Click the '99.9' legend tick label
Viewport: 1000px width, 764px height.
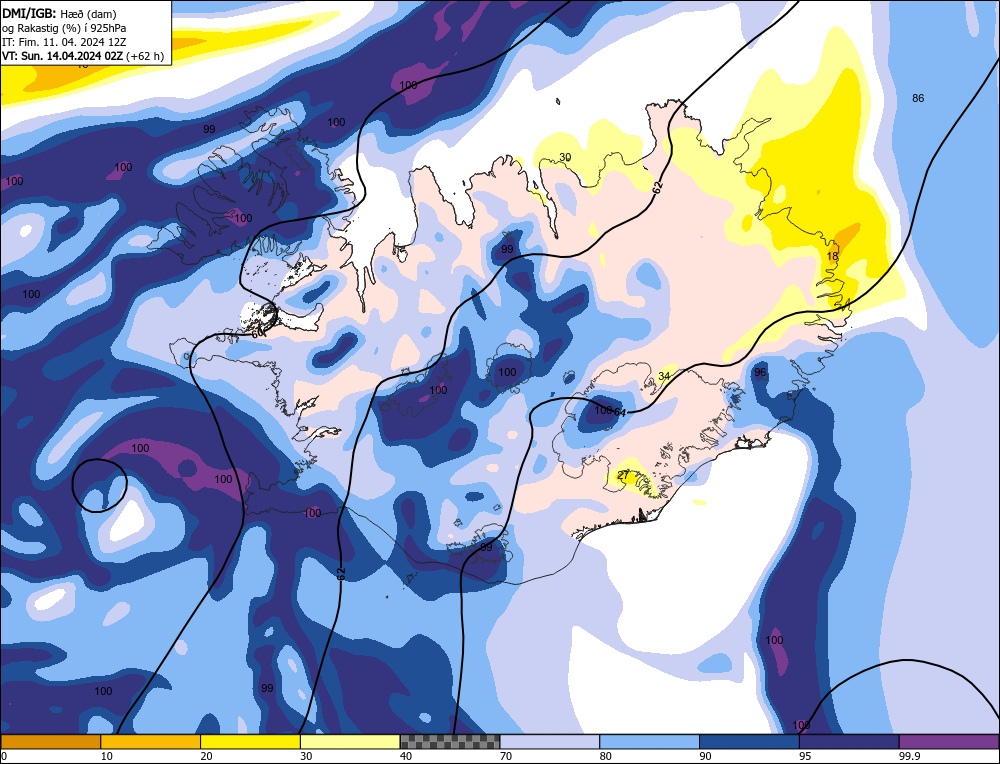click(x=909, y=756)
